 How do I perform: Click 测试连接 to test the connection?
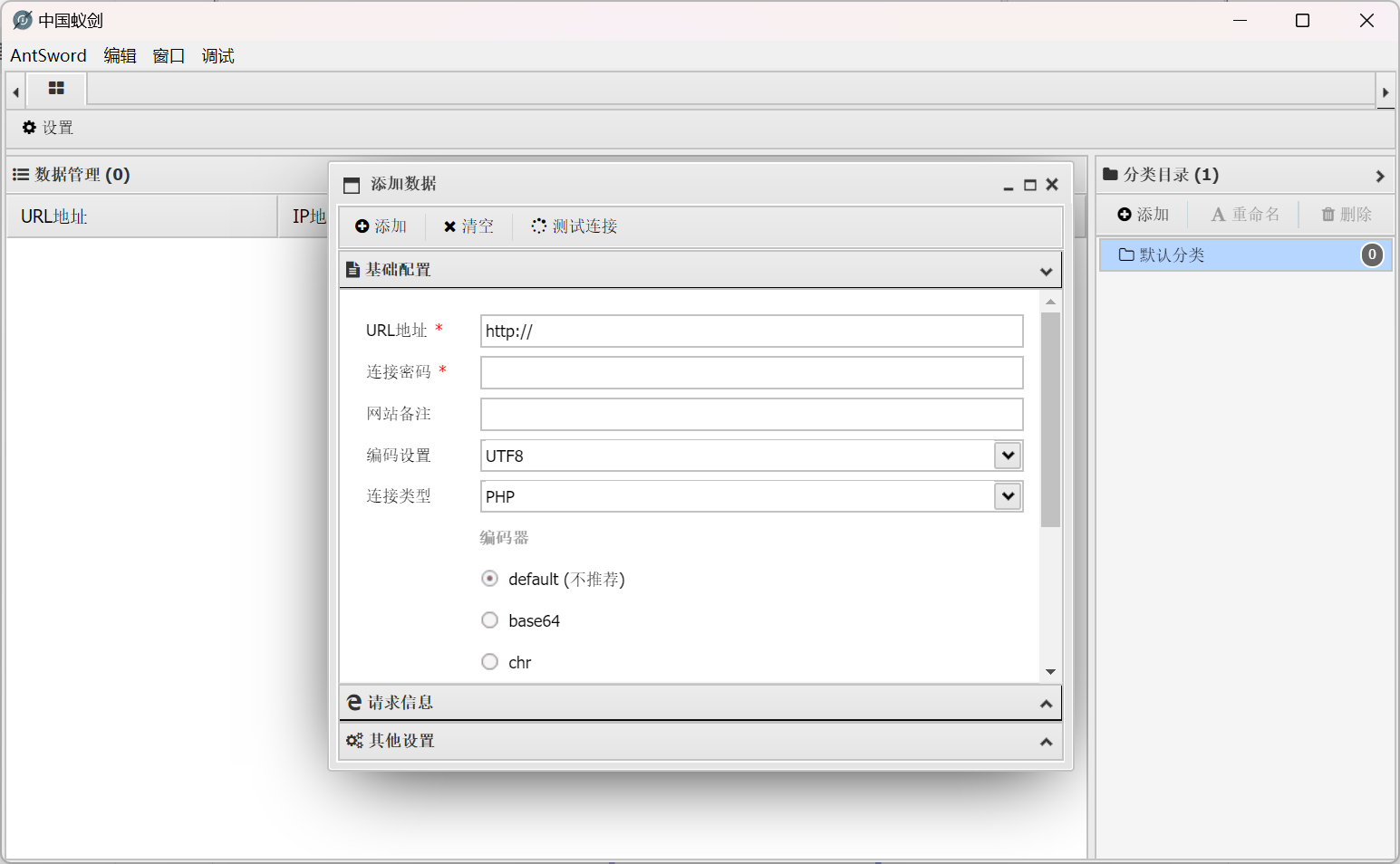[x=574, y=226]
